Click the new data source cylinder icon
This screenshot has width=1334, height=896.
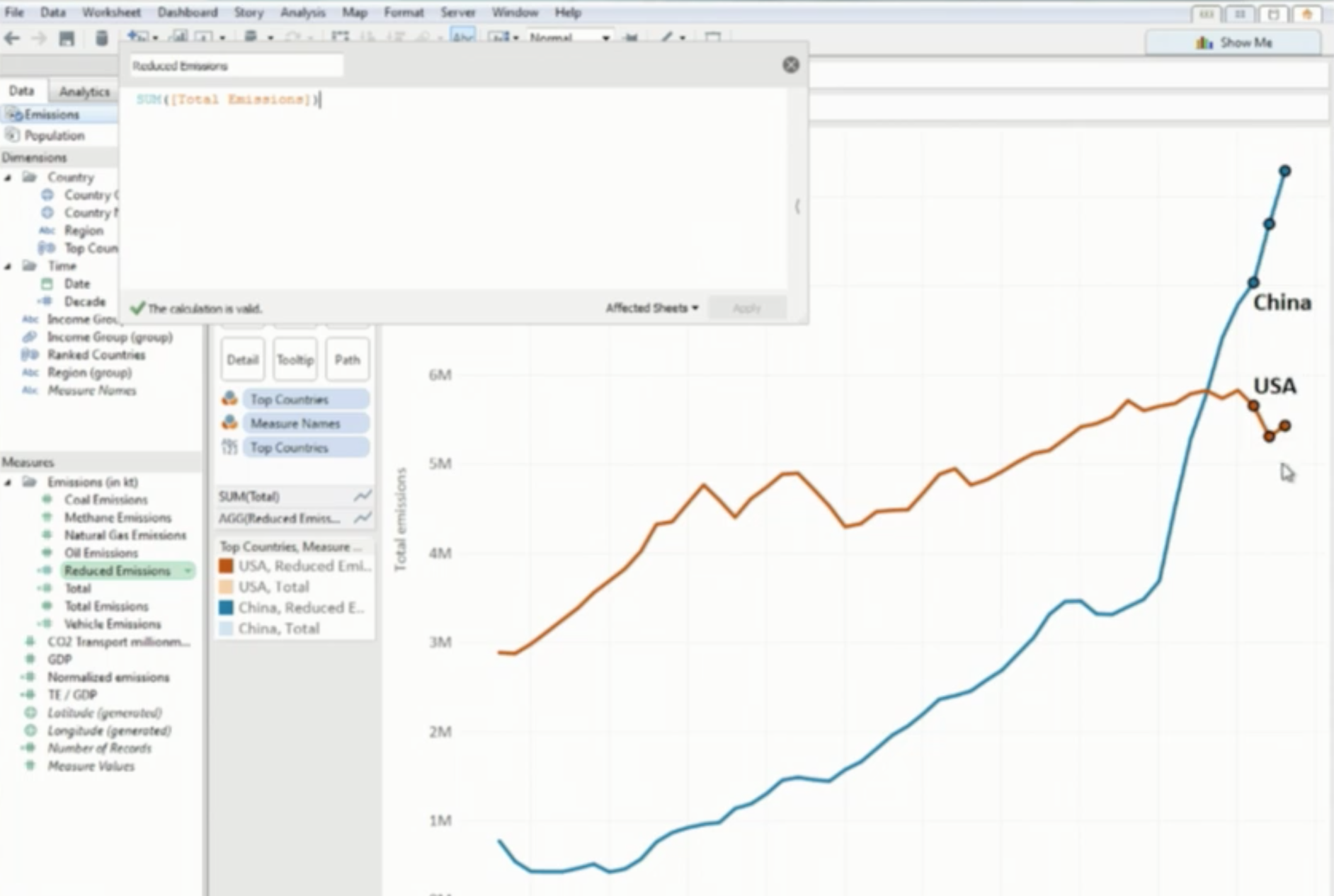pyautogui.click(x=102, y=38)
